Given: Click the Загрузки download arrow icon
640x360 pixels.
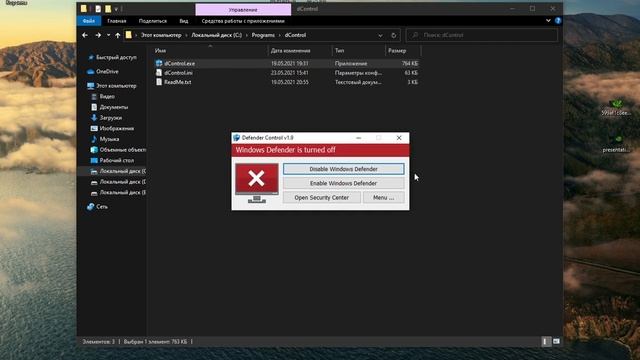Looking at the screenshot, I should 94,118.
